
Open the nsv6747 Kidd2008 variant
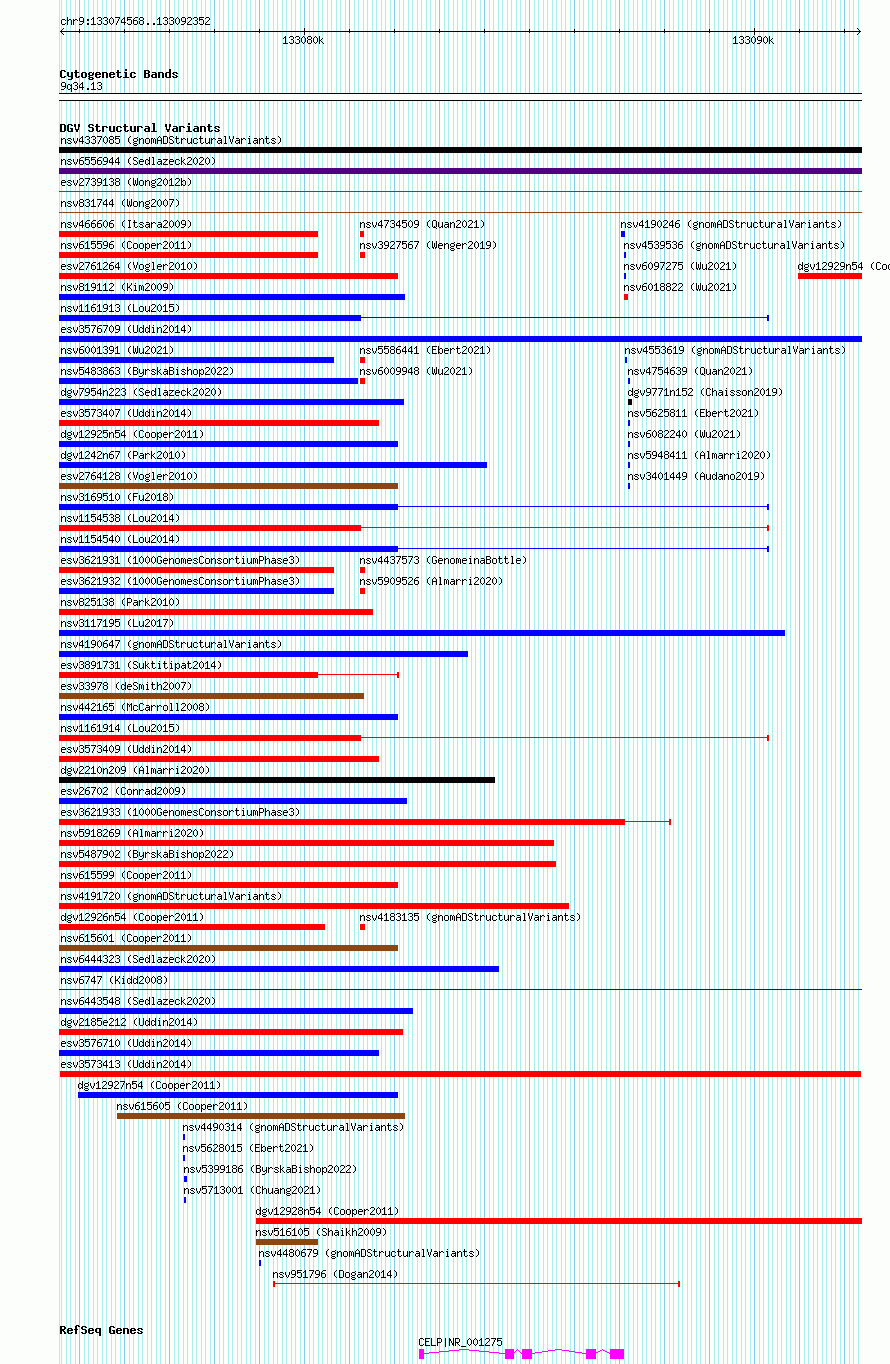point(114,980)
